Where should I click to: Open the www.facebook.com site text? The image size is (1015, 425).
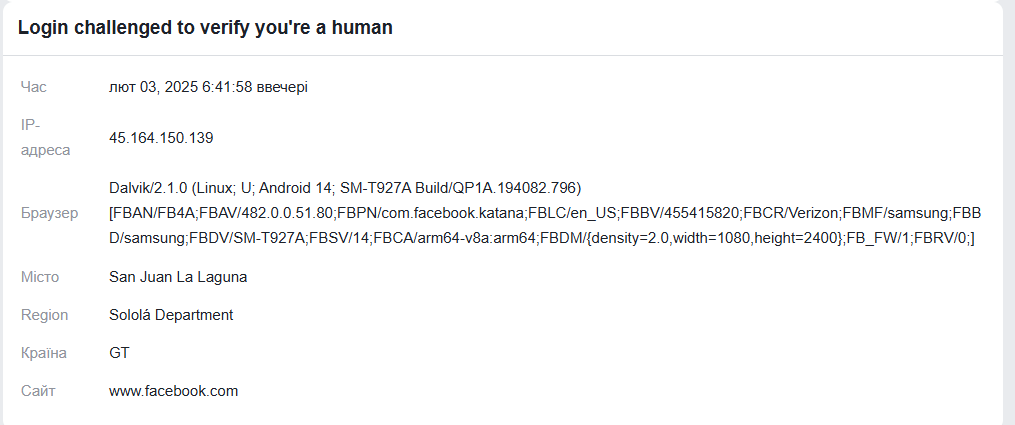click(173, 391)
